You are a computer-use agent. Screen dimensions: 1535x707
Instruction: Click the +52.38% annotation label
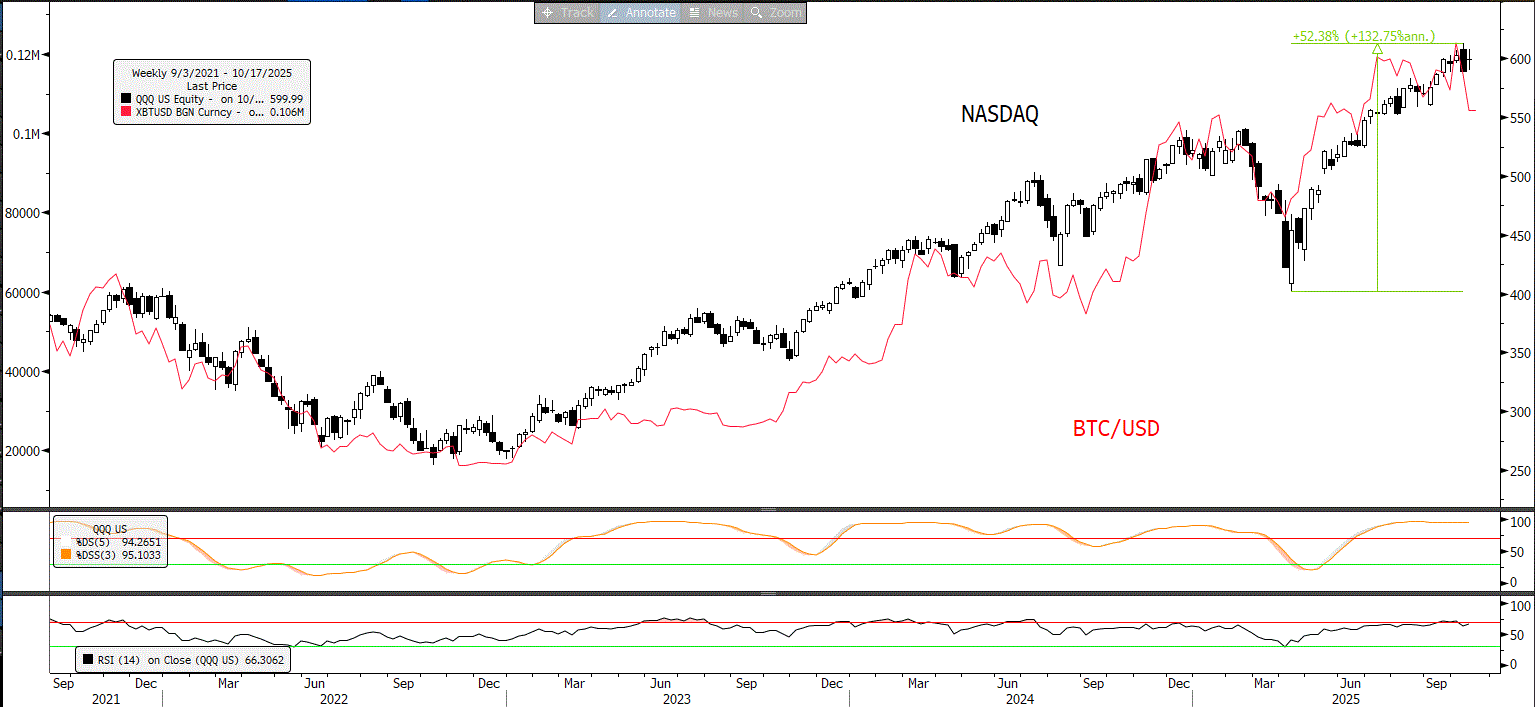click(1363, 36)
